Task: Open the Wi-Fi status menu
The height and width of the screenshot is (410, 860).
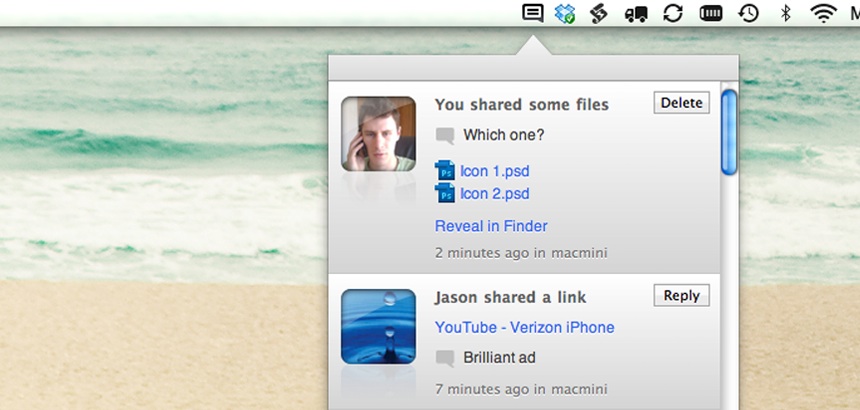Action: 823,13
